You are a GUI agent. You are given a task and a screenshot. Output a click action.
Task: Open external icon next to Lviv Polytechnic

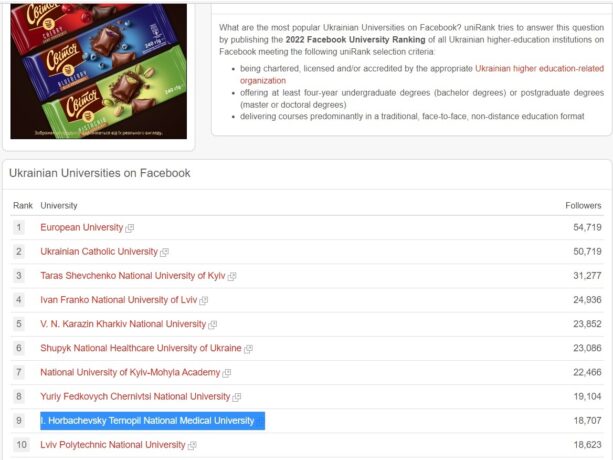pos(192,445)
